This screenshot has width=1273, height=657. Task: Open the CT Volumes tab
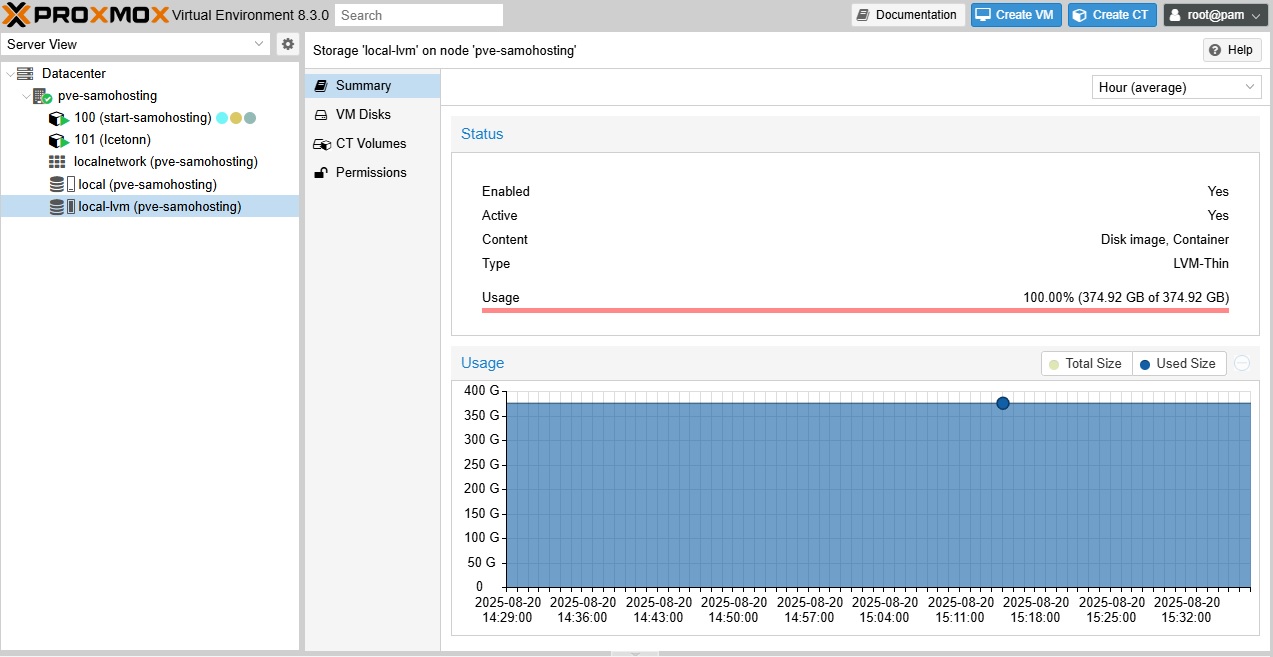(x=370, y=144)
